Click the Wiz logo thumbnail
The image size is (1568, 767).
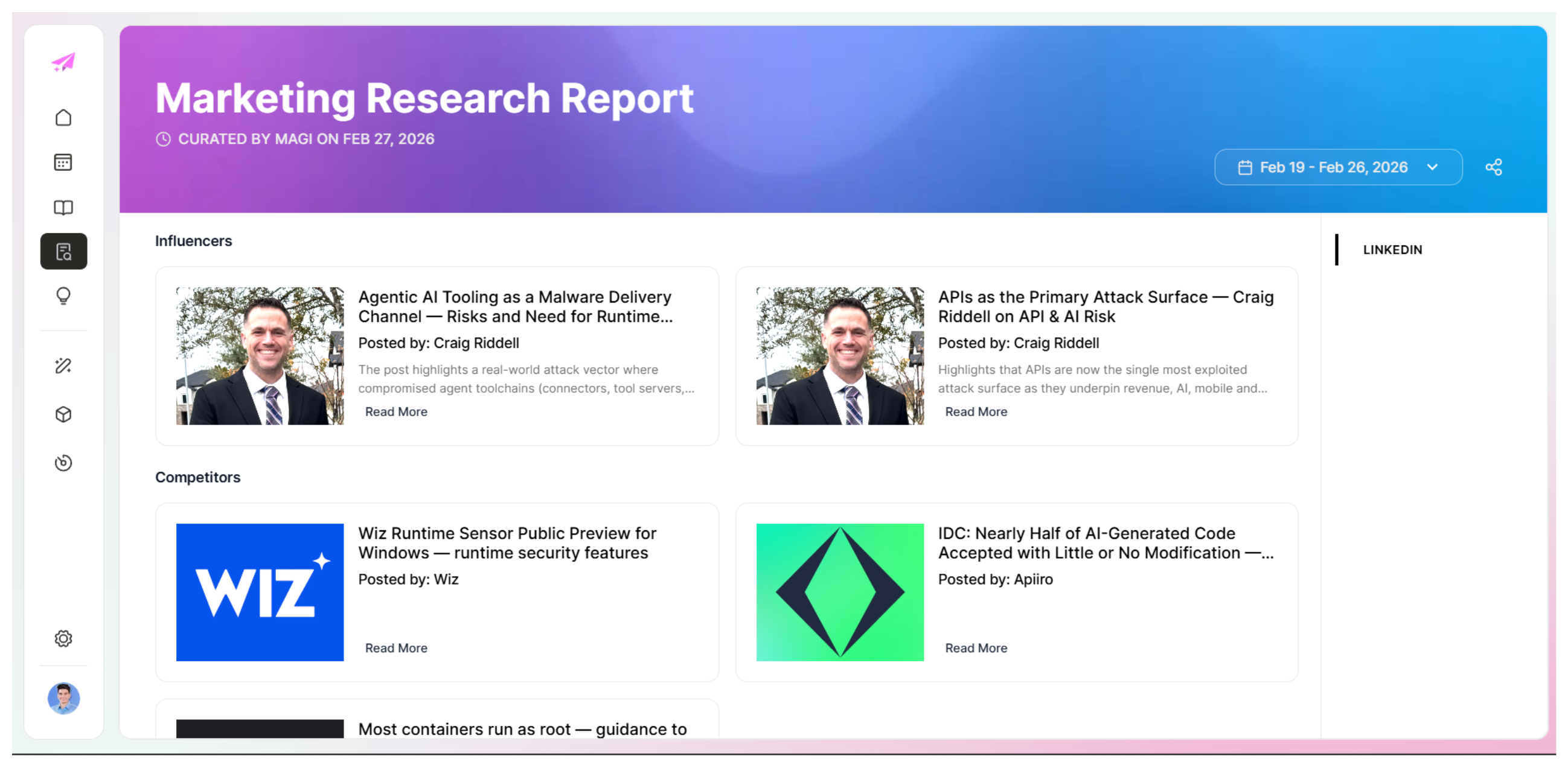pos(260,592)
